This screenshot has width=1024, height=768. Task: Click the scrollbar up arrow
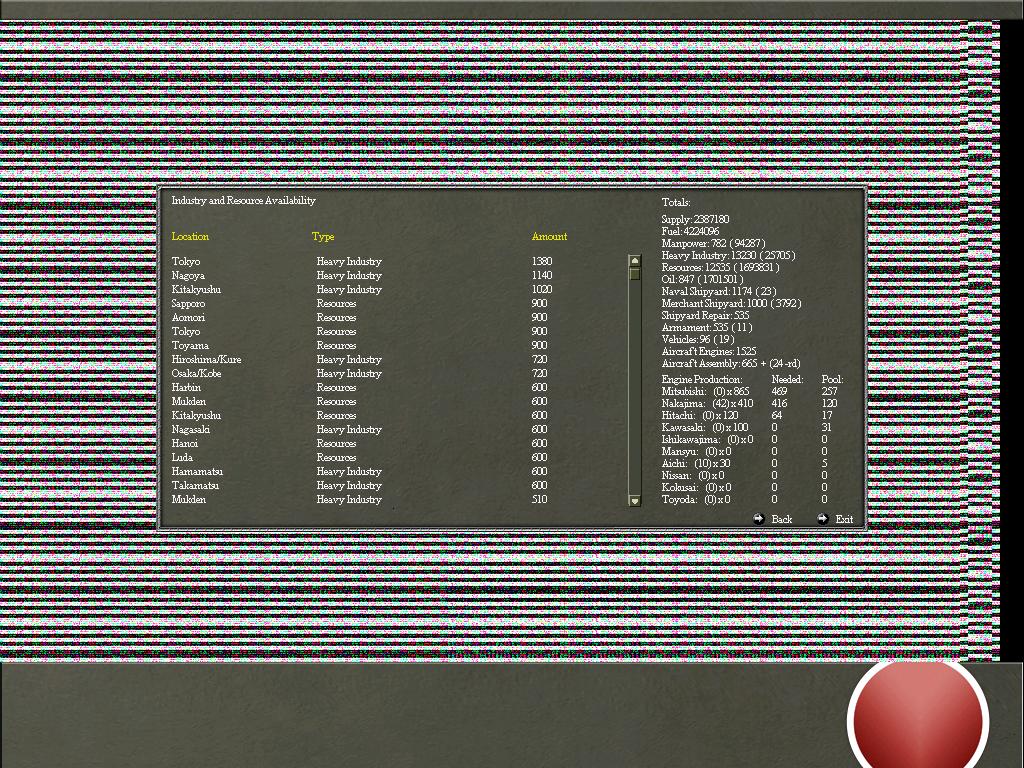coord(634,260)
